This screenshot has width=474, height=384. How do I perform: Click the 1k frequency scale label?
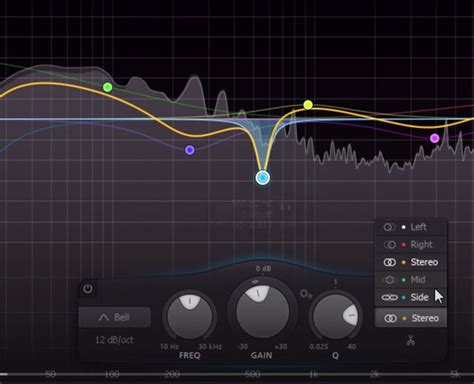313,374
